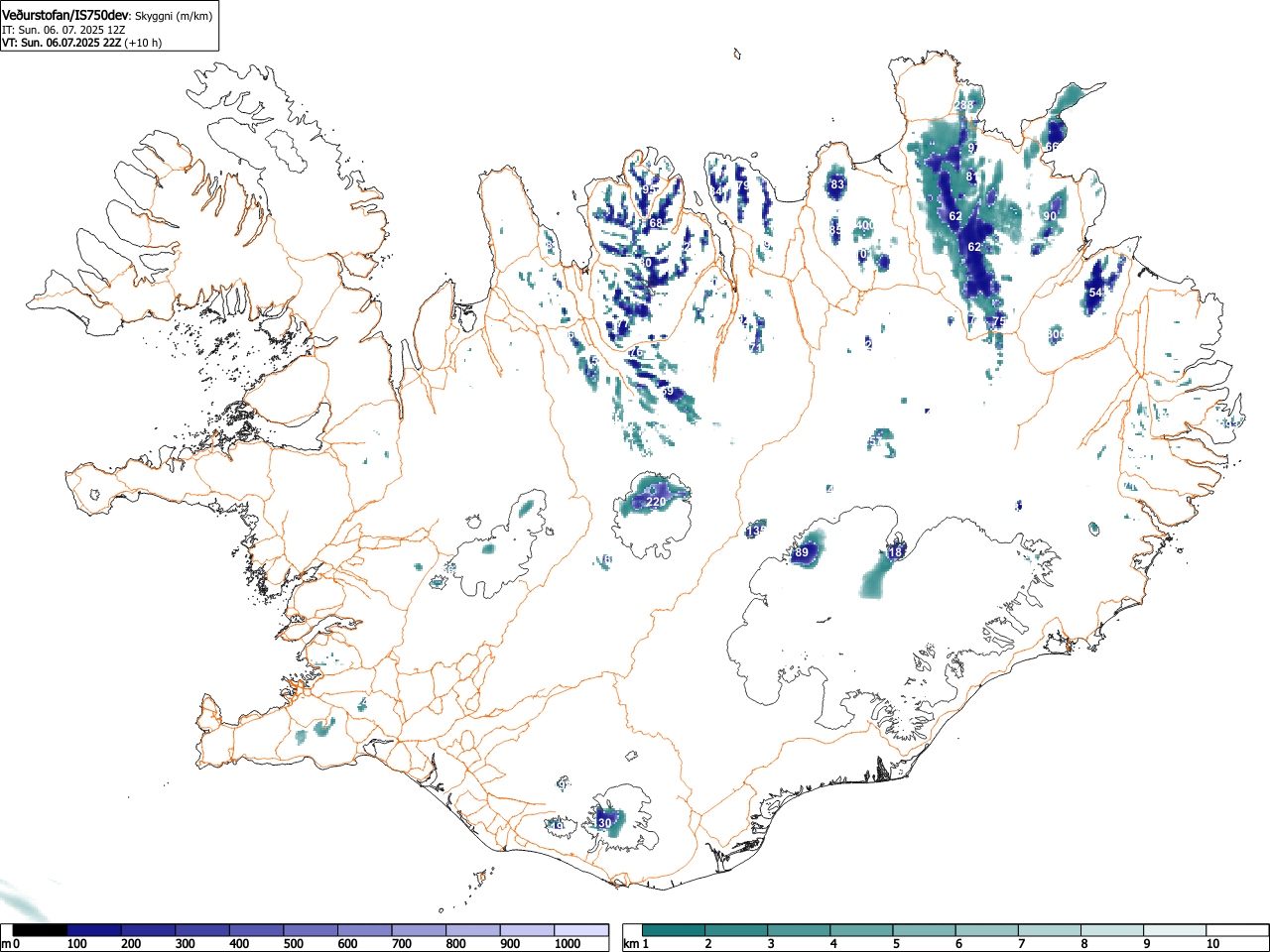Click the dark teal 1–2 km legend swatch
This screenshot has width=1270, height=952.
click(x=674, y=930)
